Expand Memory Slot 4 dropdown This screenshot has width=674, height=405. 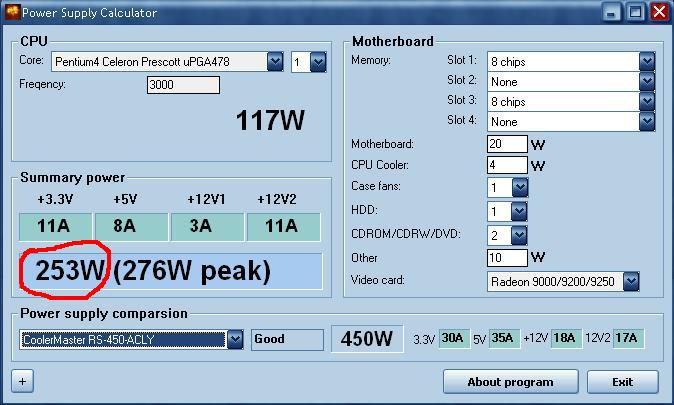(x=646, y=121)
